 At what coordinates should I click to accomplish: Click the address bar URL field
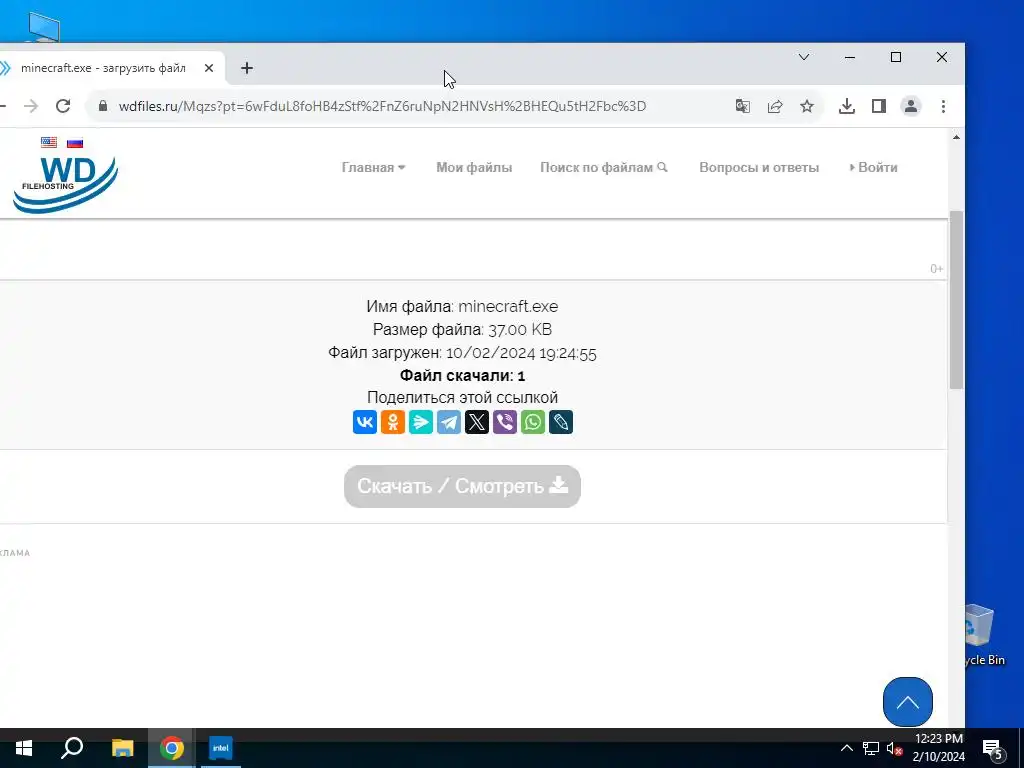click(382, 106)
